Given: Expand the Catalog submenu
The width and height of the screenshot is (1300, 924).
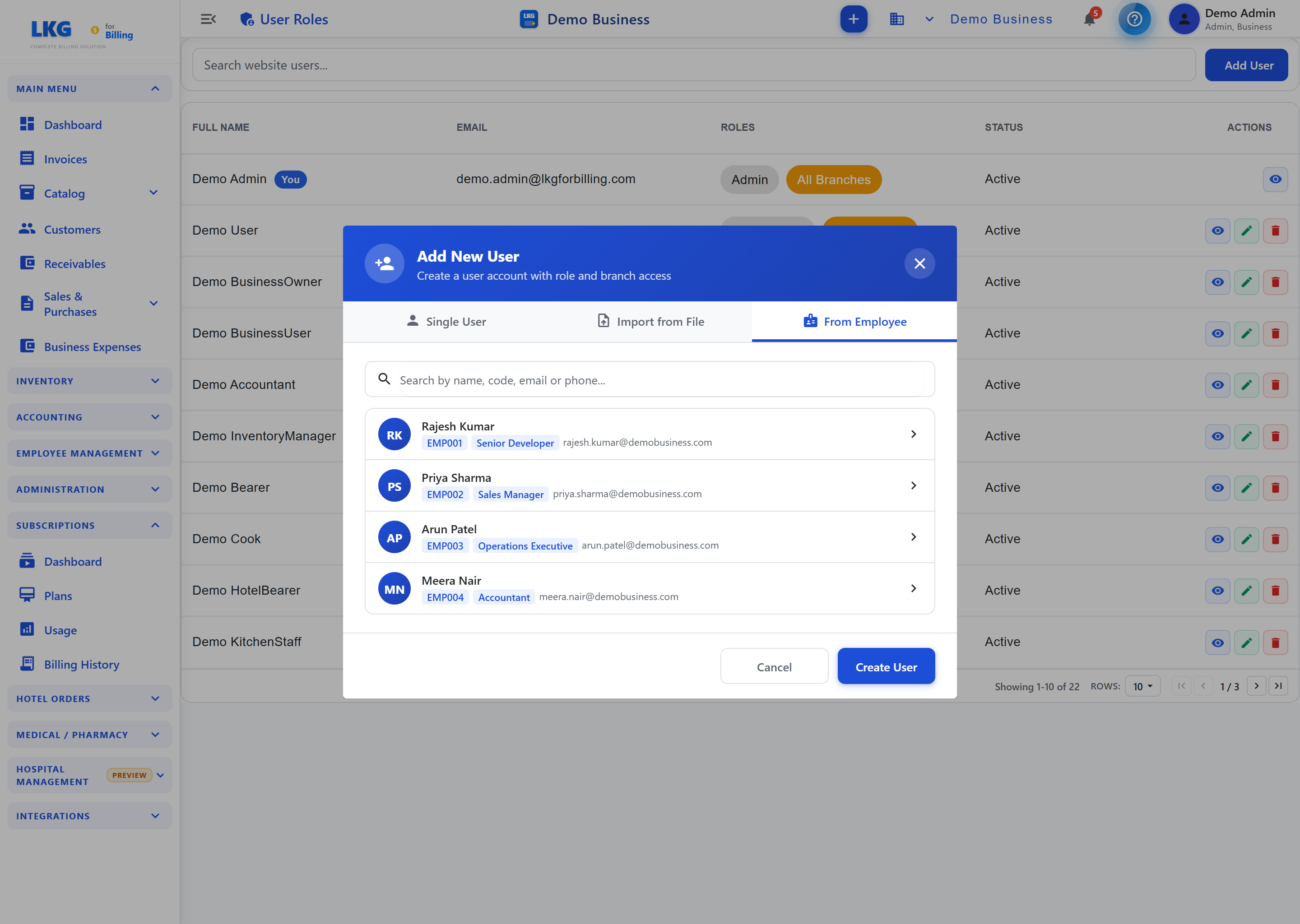Looking at the screenshot, I should [153, 193].
